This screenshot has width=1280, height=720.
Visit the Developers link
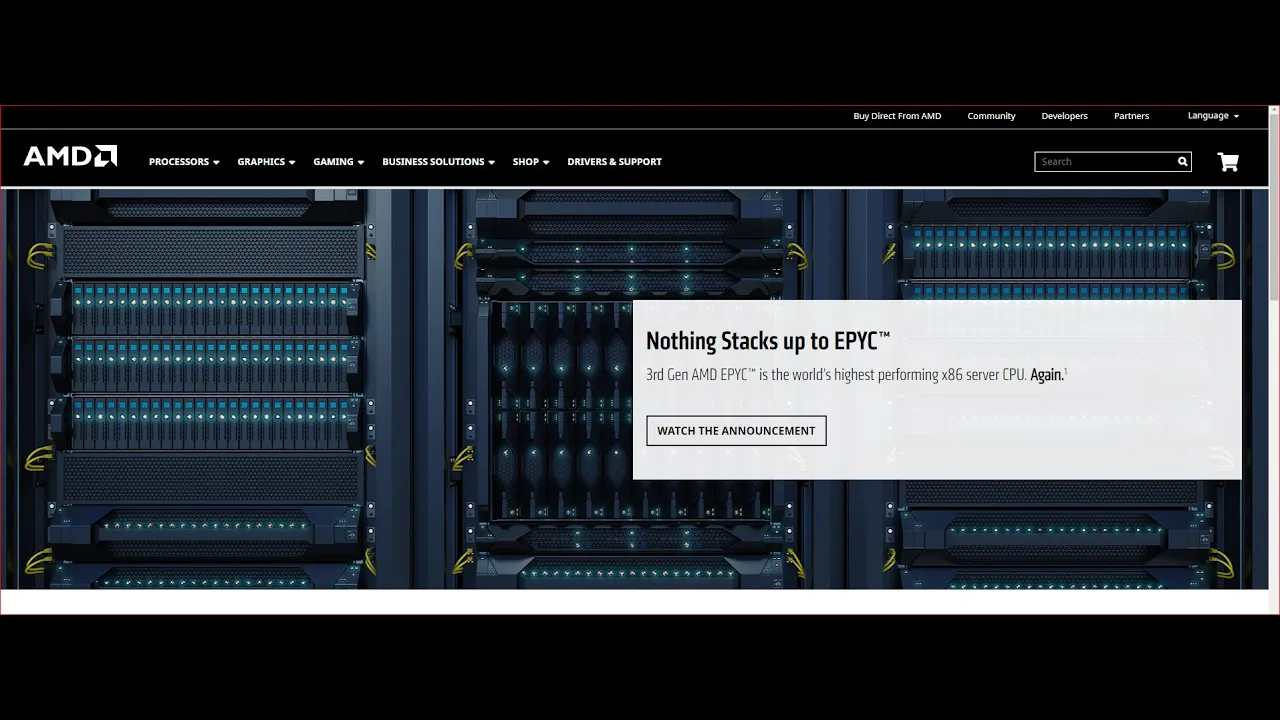[1064, 116]
